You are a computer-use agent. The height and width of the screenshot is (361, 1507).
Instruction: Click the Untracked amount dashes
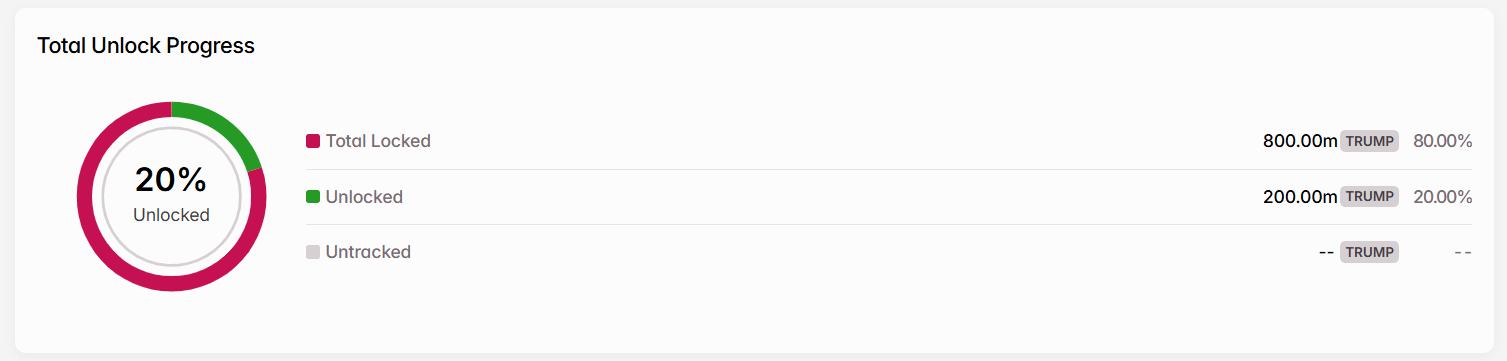[x=1327, y=252]
